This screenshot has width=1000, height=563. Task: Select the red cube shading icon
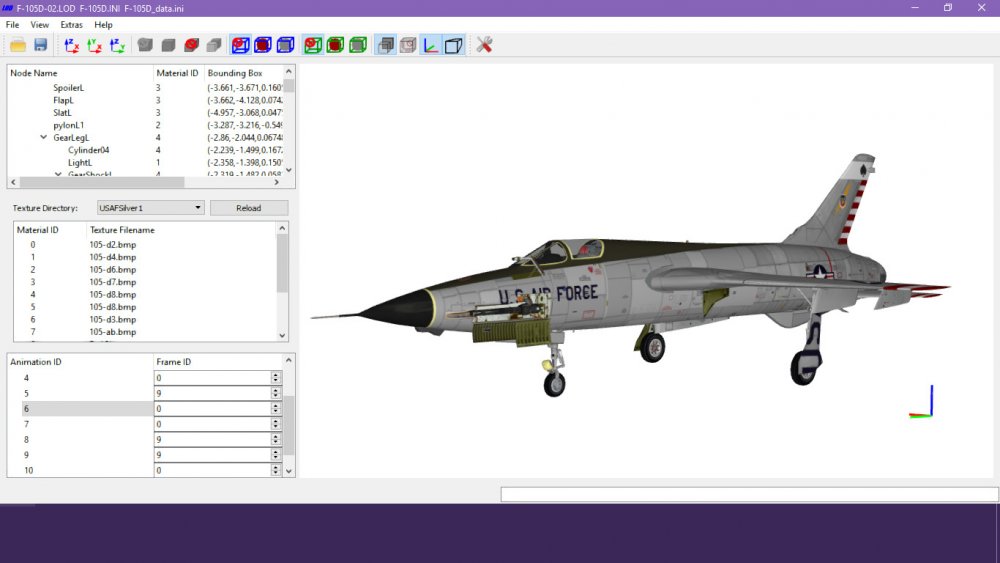191,45
